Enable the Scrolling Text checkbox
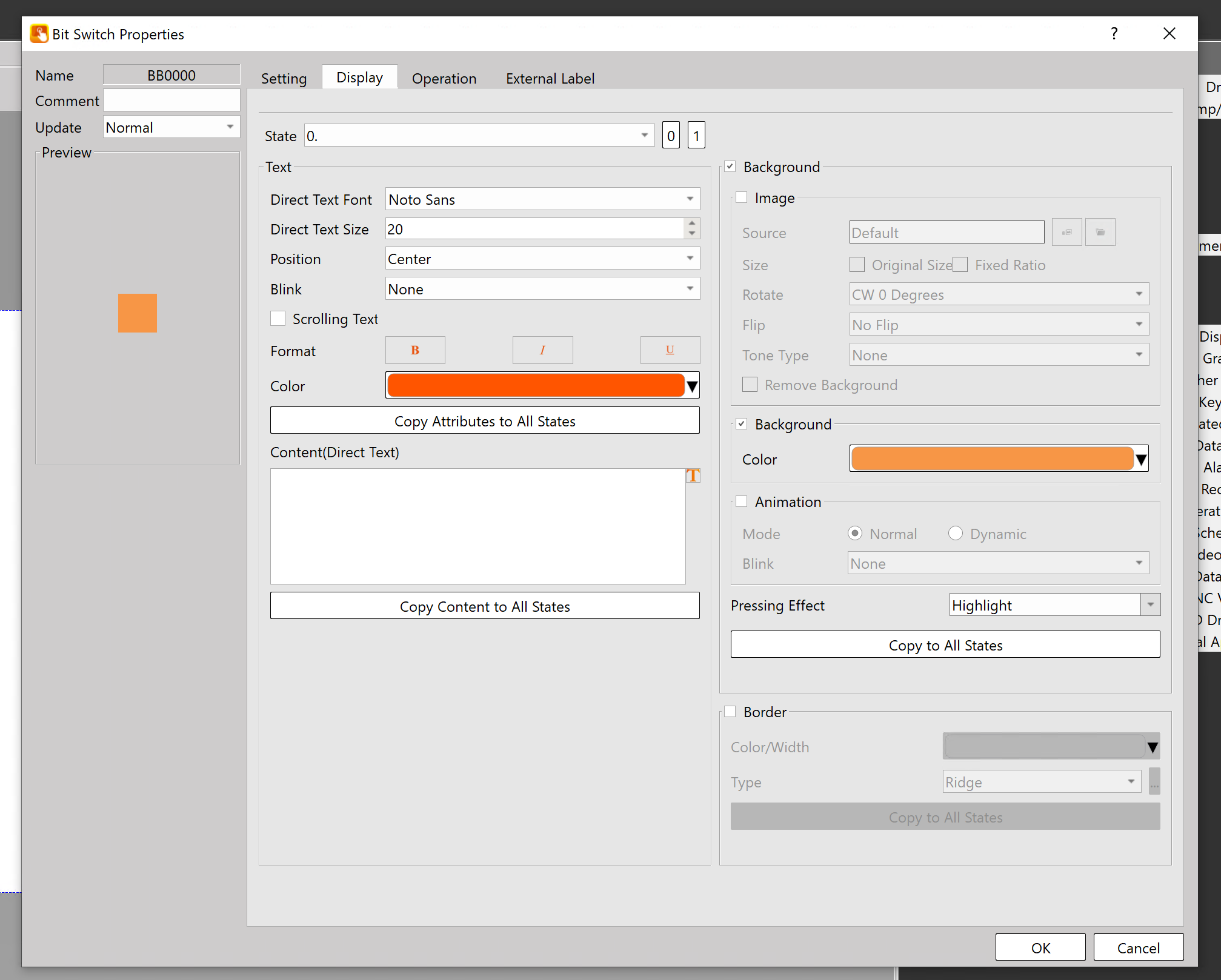1221x980 pixels. pos(278,319)
